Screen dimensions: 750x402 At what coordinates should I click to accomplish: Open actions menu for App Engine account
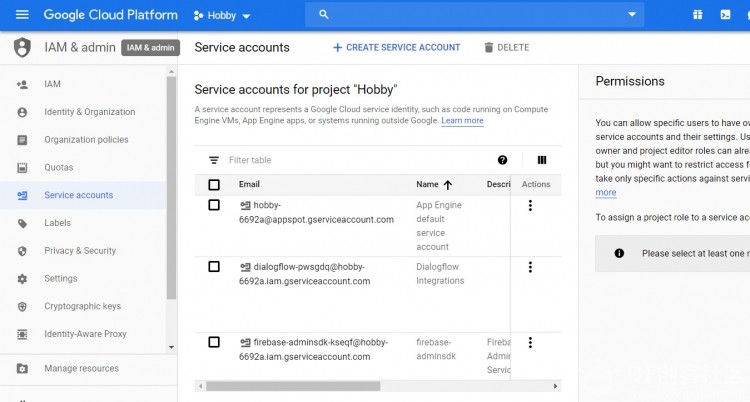530,205
